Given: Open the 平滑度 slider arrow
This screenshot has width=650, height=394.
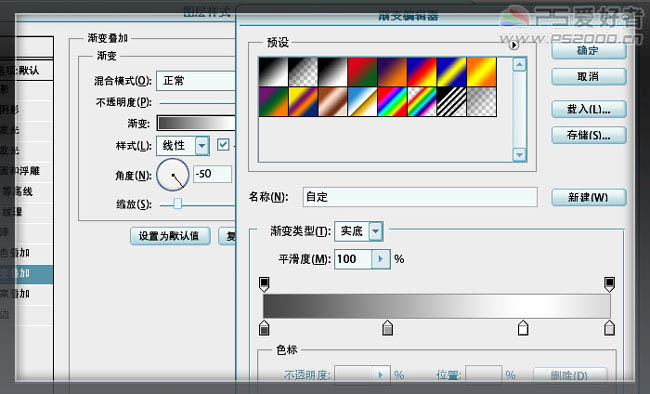Looking at the screenshot, I should tap(380, 259).
